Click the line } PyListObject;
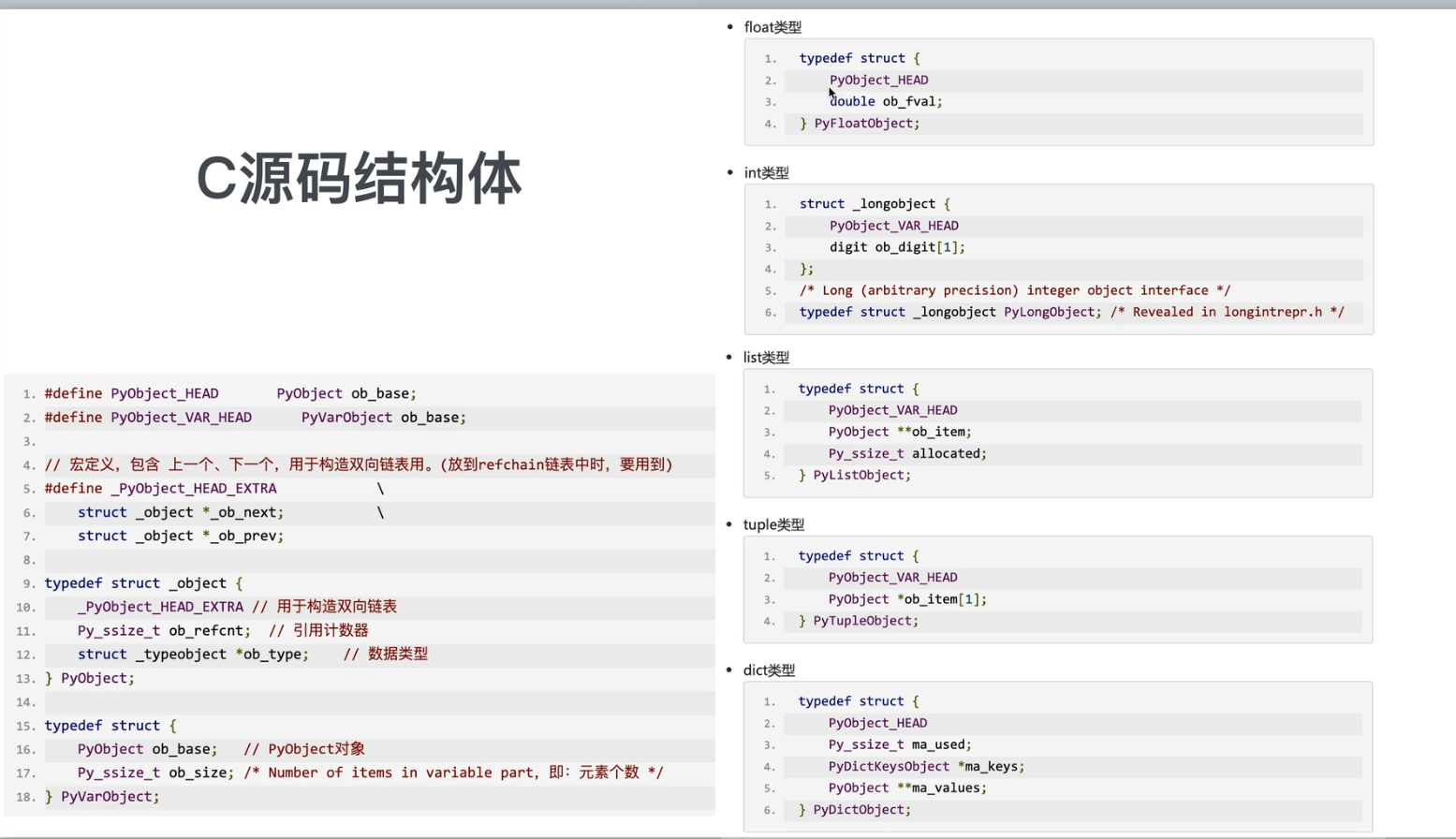The width and height of the screenshot is (1456, 839). pyautogui.click(x=854, y=475)
